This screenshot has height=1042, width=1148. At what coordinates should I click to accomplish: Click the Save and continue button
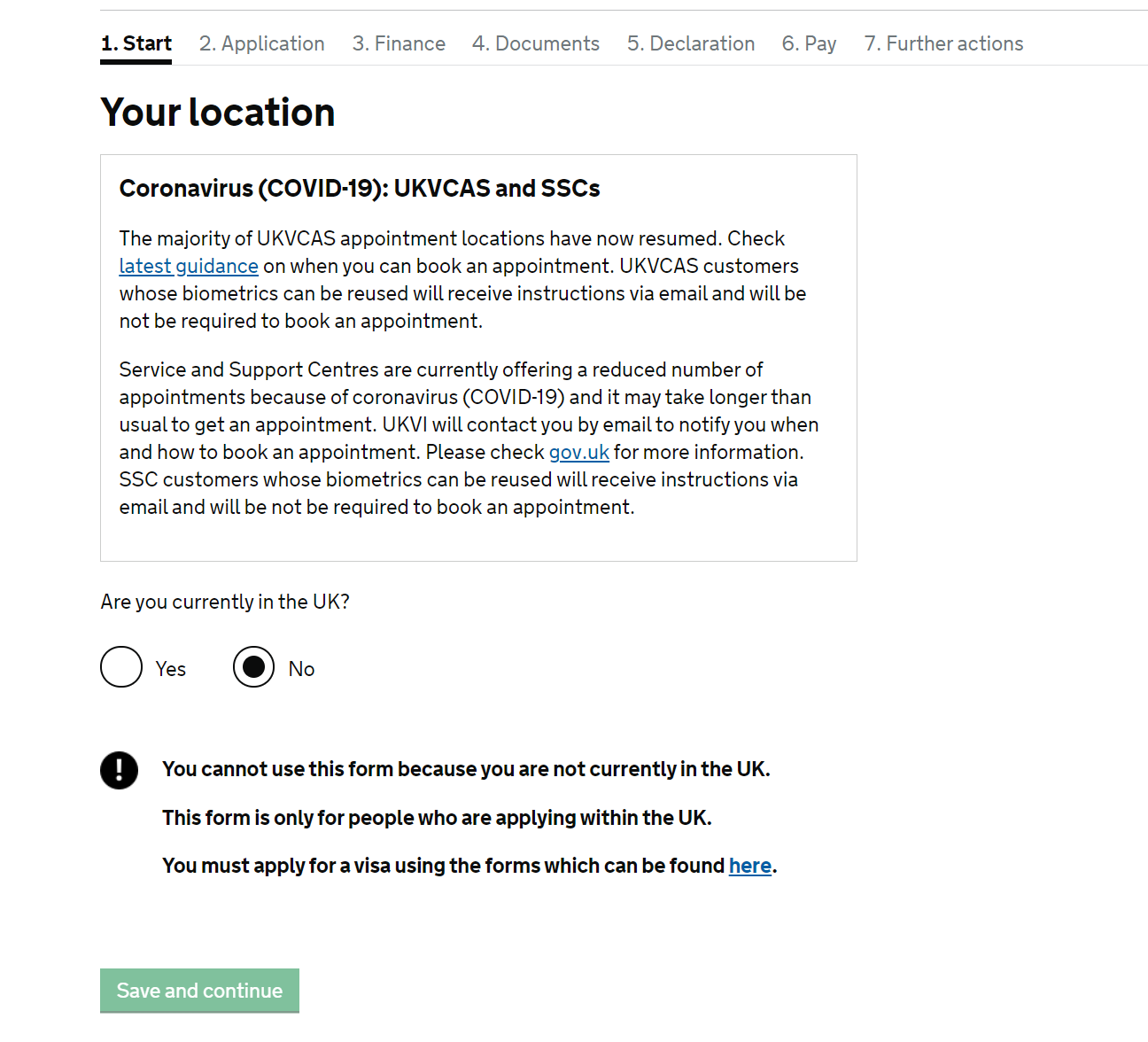(199, 991)
